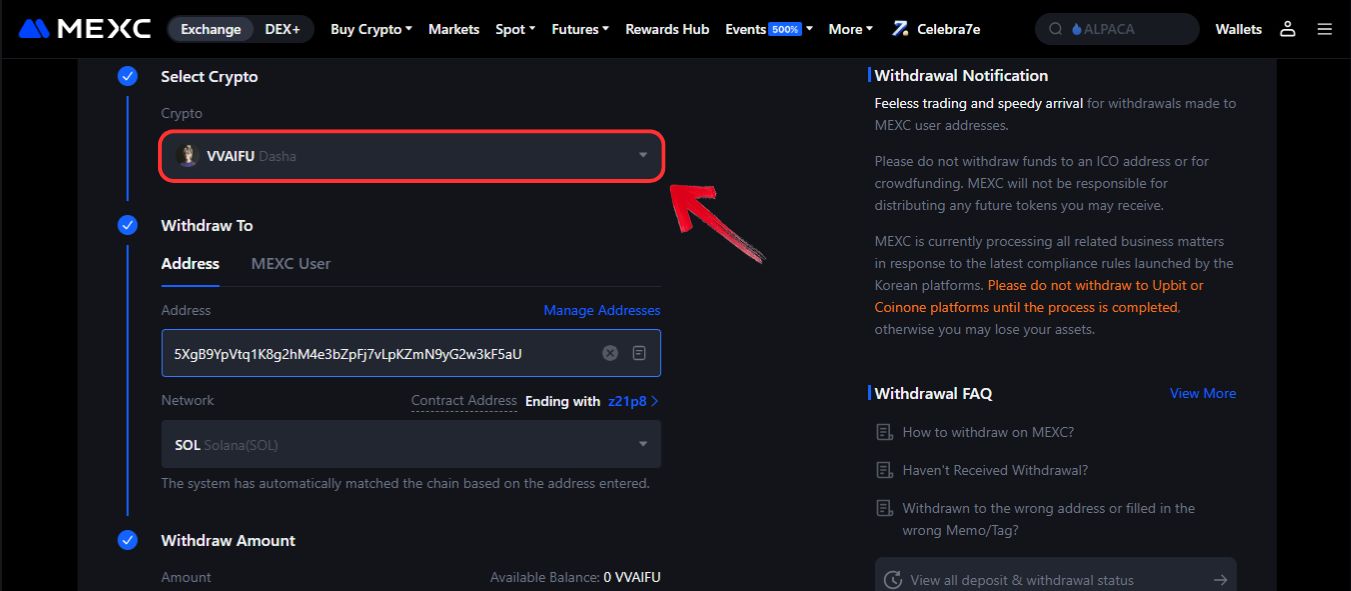Clear the withdrawal address field

610,353
